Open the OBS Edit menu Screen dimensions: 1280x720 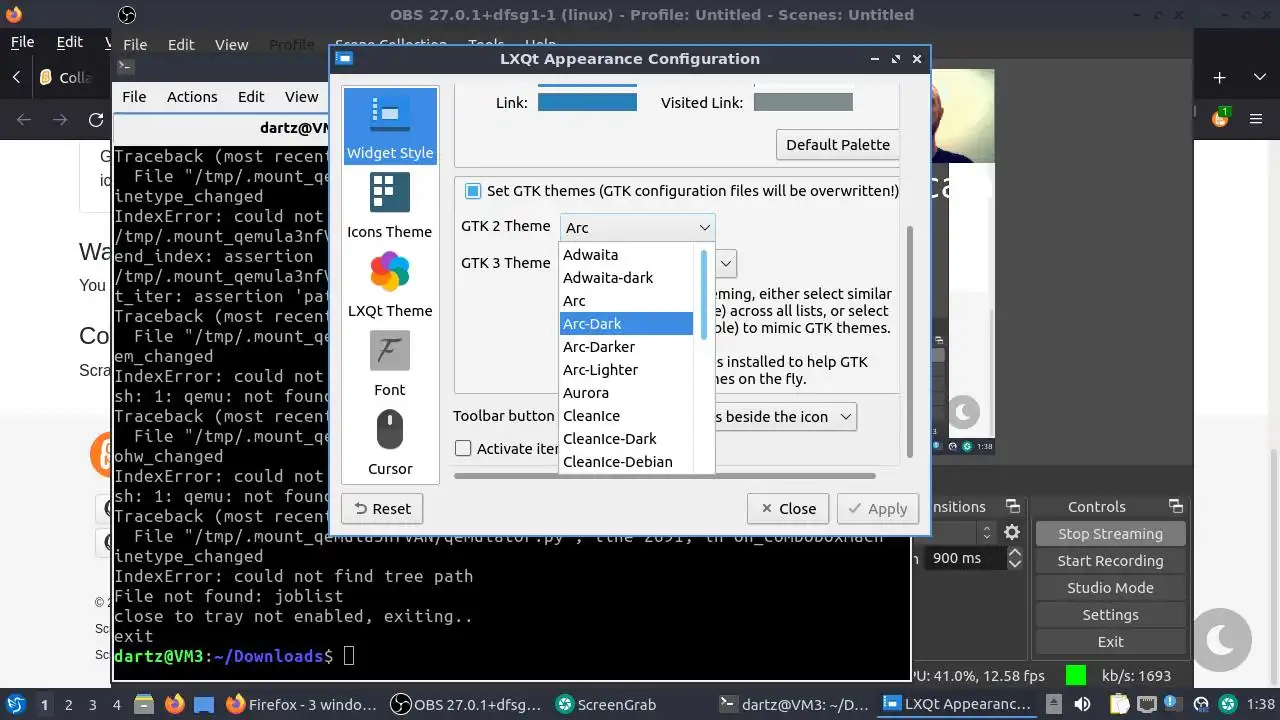(x=181, y=45)
